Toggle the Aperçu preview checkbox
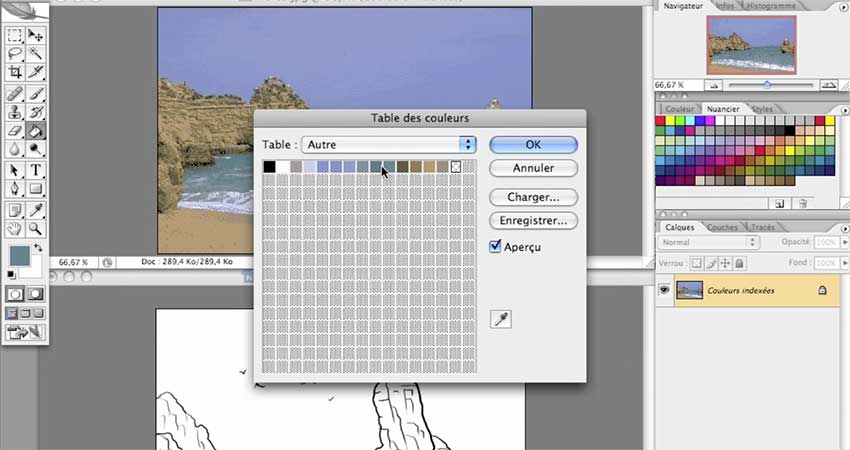This screenshot has width=850, height=450. [496, 246]
